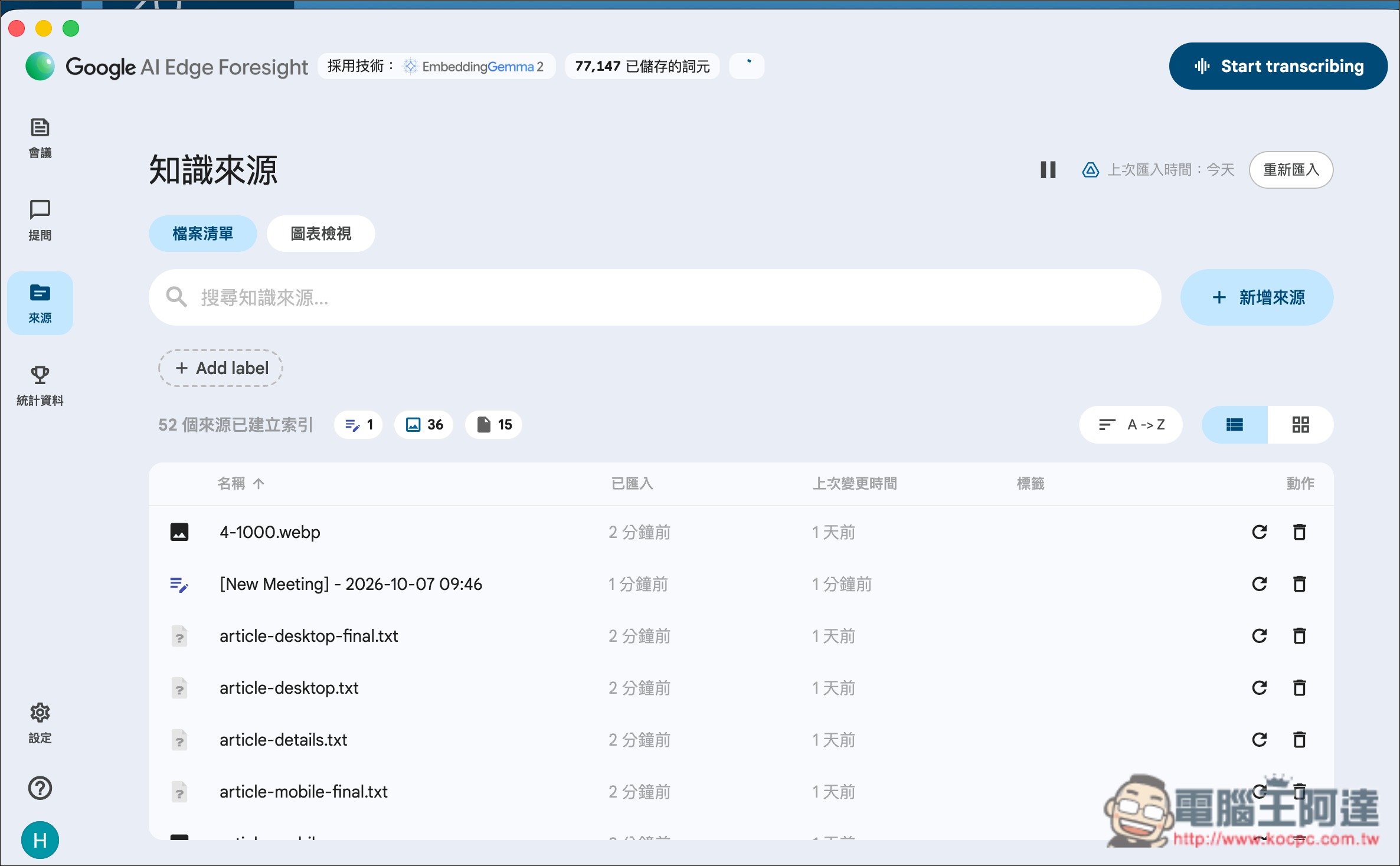Image resolution: width=1400 pixels, height=866 pixels.
Task: Click the 新增來源 add source button
Action: 1257,297
